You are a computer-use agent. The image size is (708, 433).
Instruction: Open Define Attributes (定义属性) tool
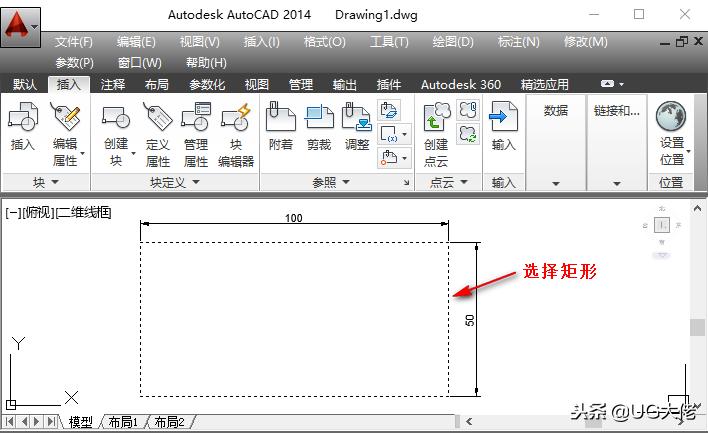158,117
